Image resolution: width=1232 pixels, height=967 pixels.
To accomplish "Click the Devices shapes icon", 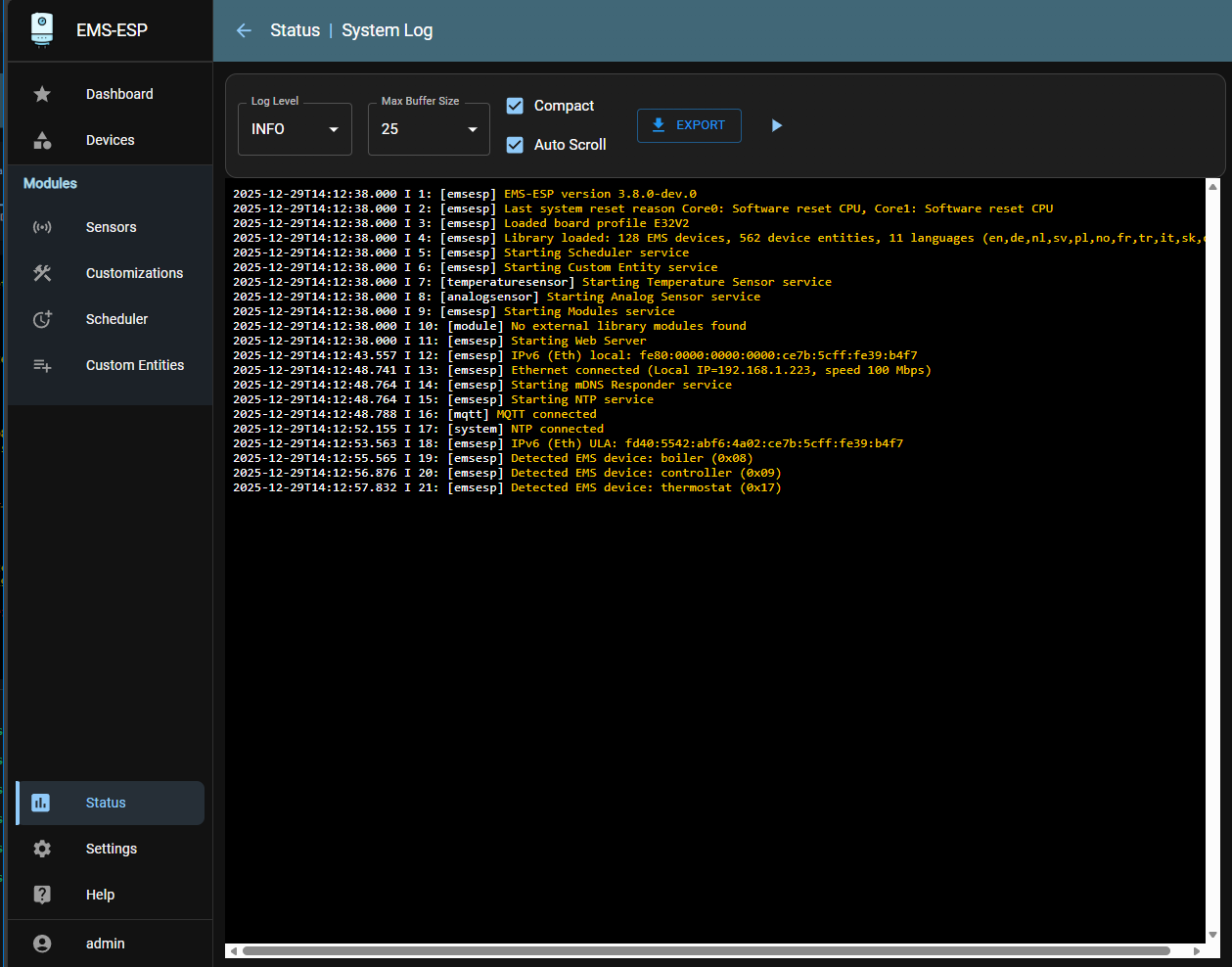I will coord(42,140).
